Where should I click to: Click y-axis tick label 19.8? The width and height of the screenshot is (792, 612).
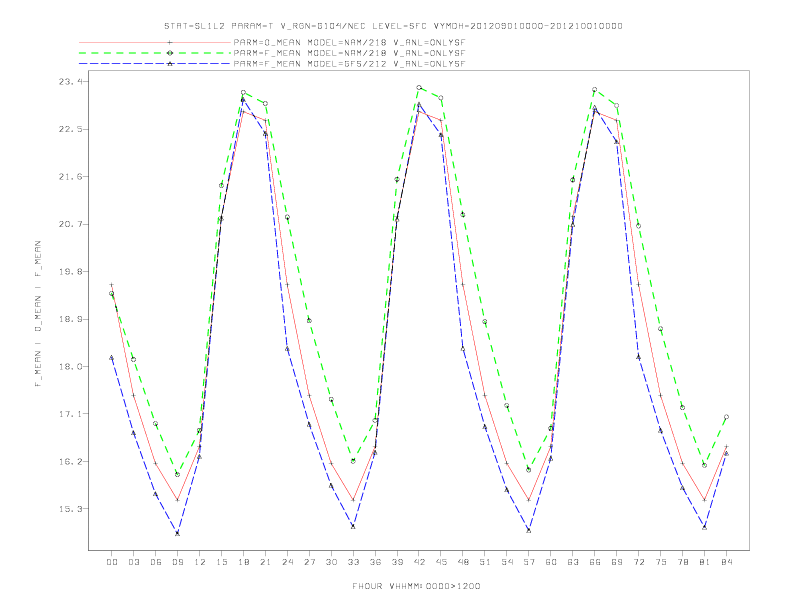coord(69,272)
